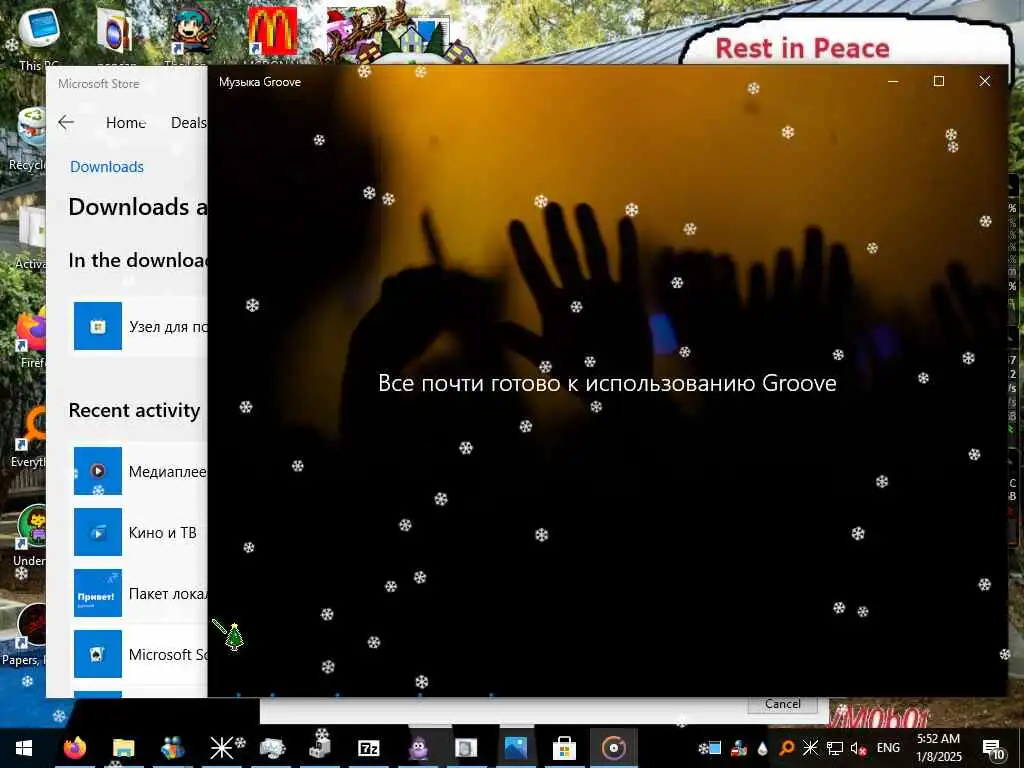This screenshot has width=1024, height=768.
Task: Open Deals tab in Microsoft Store
Action: tap(189, 123)
